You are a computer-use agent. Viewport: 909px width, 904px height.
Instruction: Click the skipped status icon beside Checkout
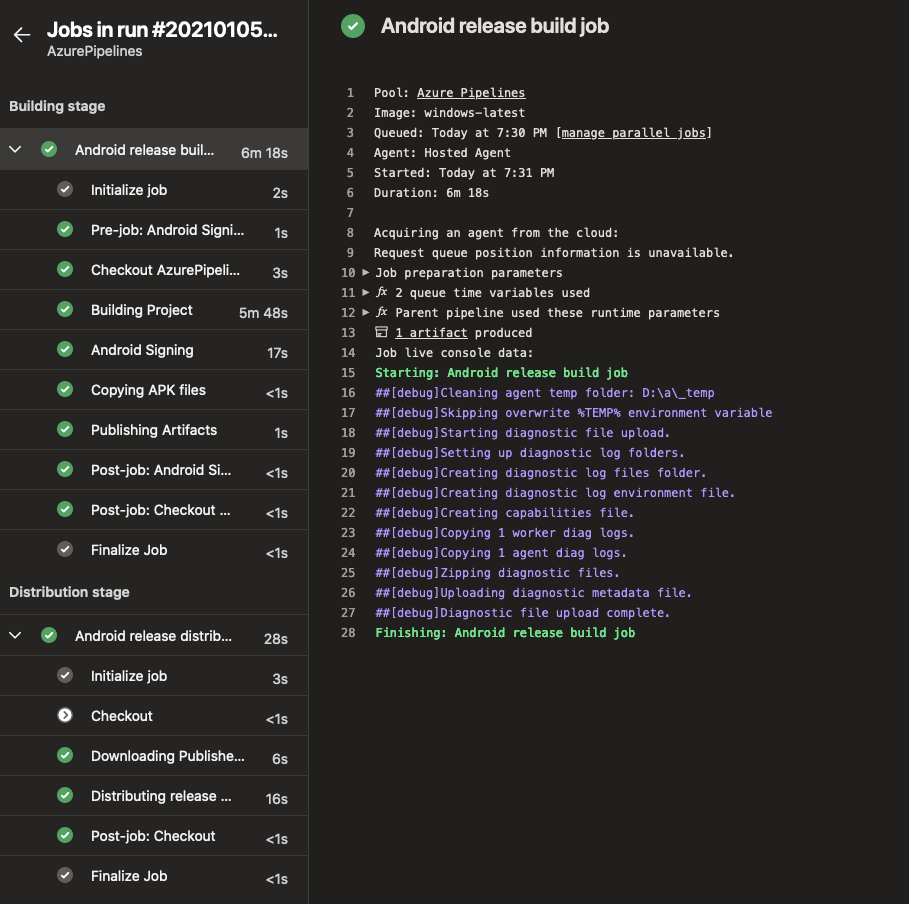(x=65, y=716)
